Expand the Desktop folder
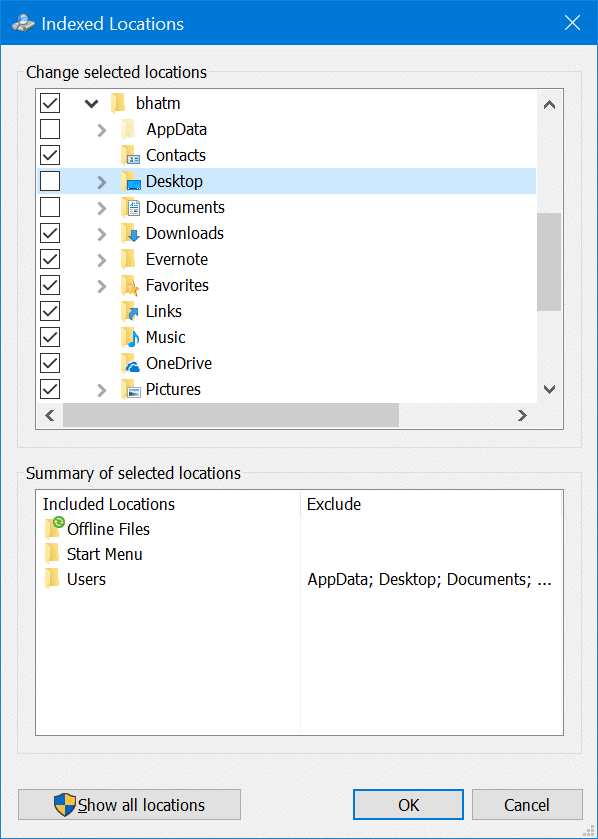The width and height of the screenshot is (598, 839). (102, 182)
